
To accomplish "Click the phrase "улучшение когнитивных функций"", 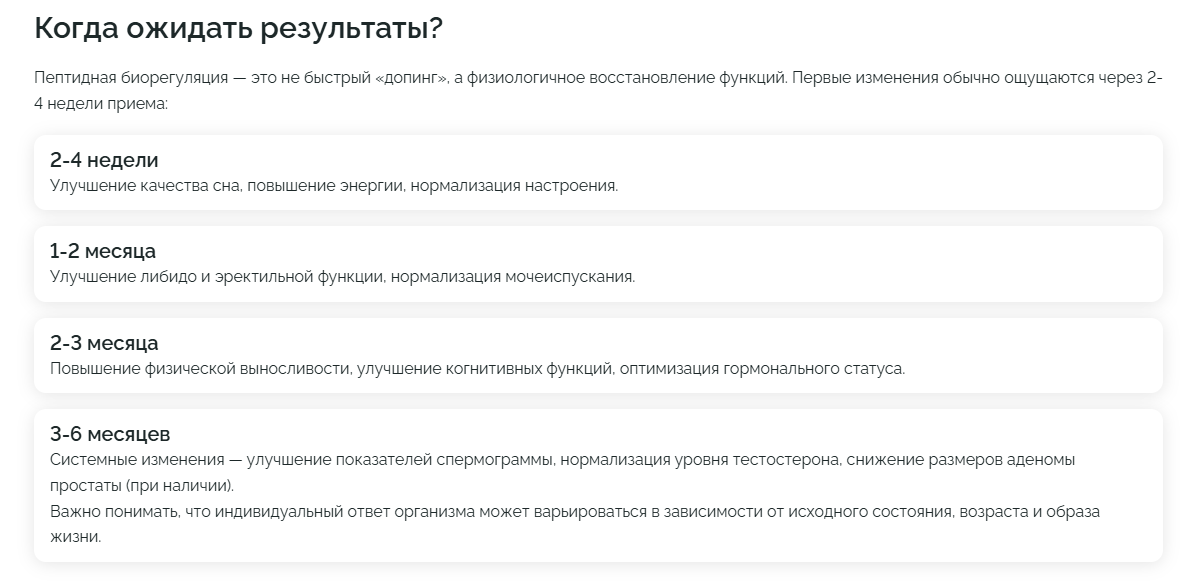I will [484, 368].
